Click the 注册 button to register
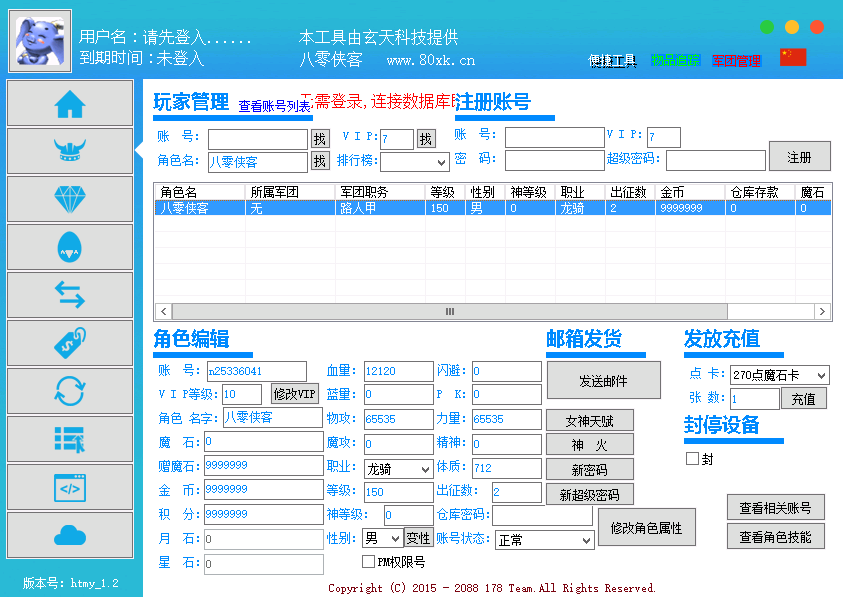 pyautogui.click(x=798, y=157)
